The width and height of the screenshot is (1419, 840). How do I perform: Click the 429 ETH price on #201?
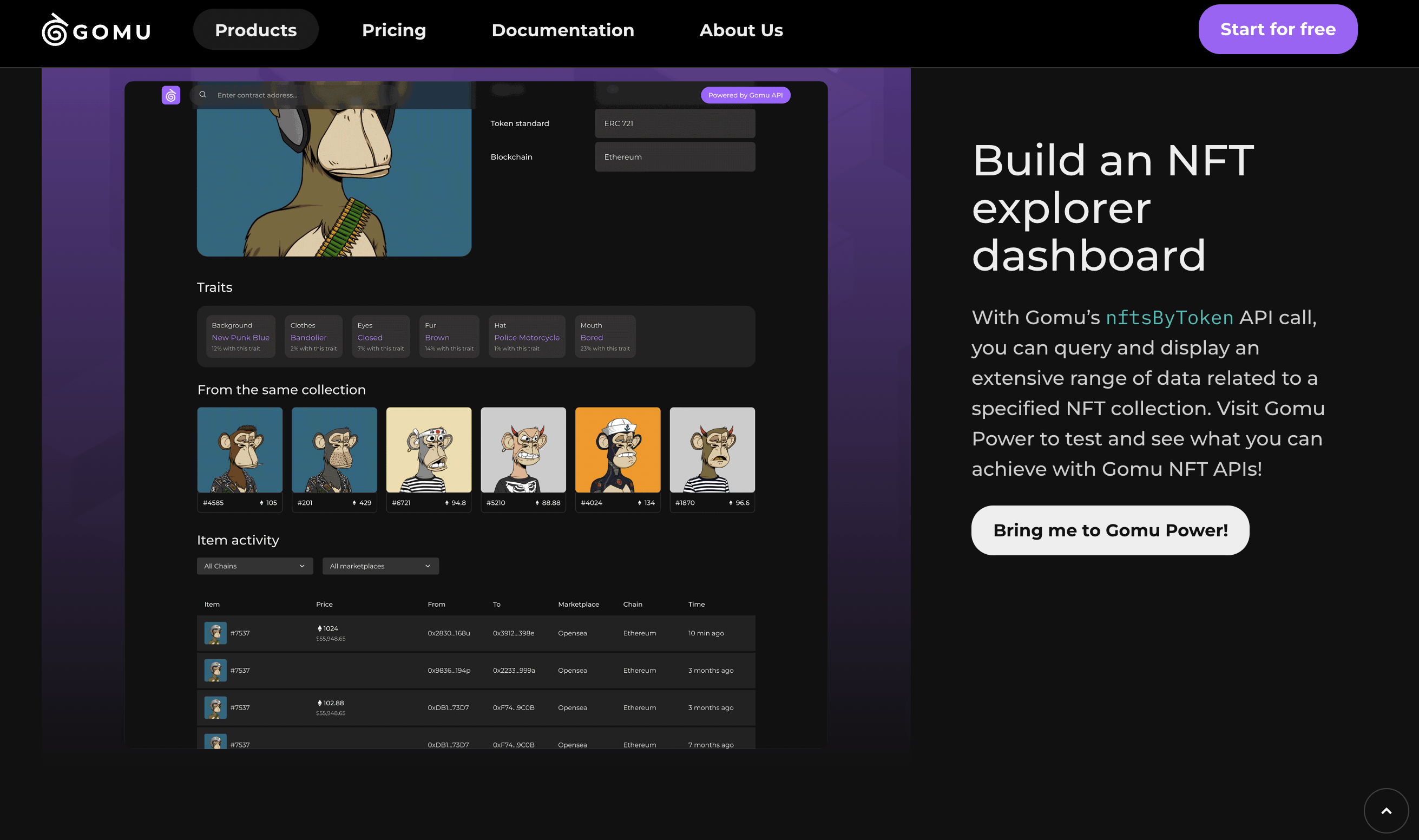tap(362, 503)
